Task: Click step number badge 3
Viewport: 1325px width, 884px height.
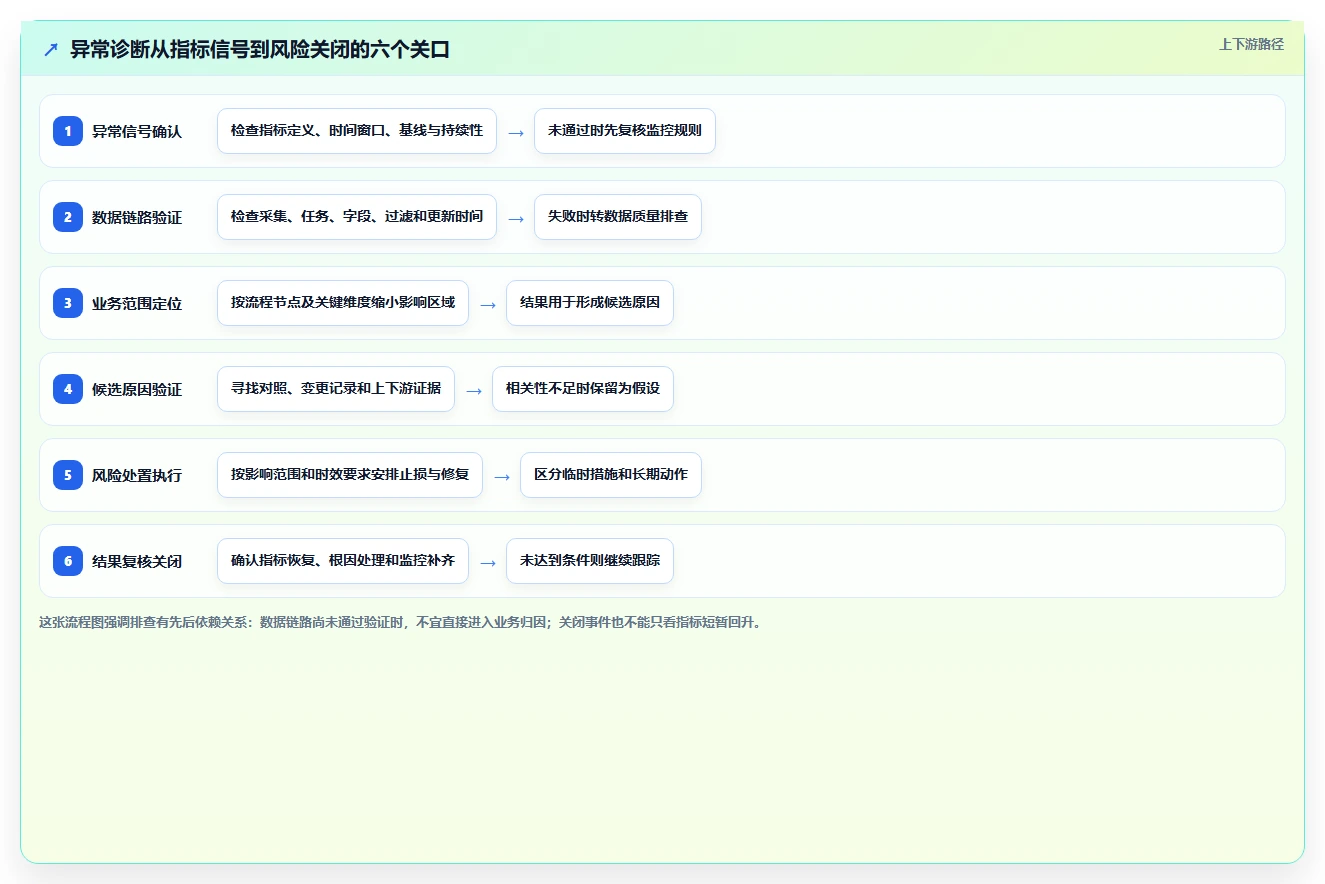Action: tap(68, 303)
